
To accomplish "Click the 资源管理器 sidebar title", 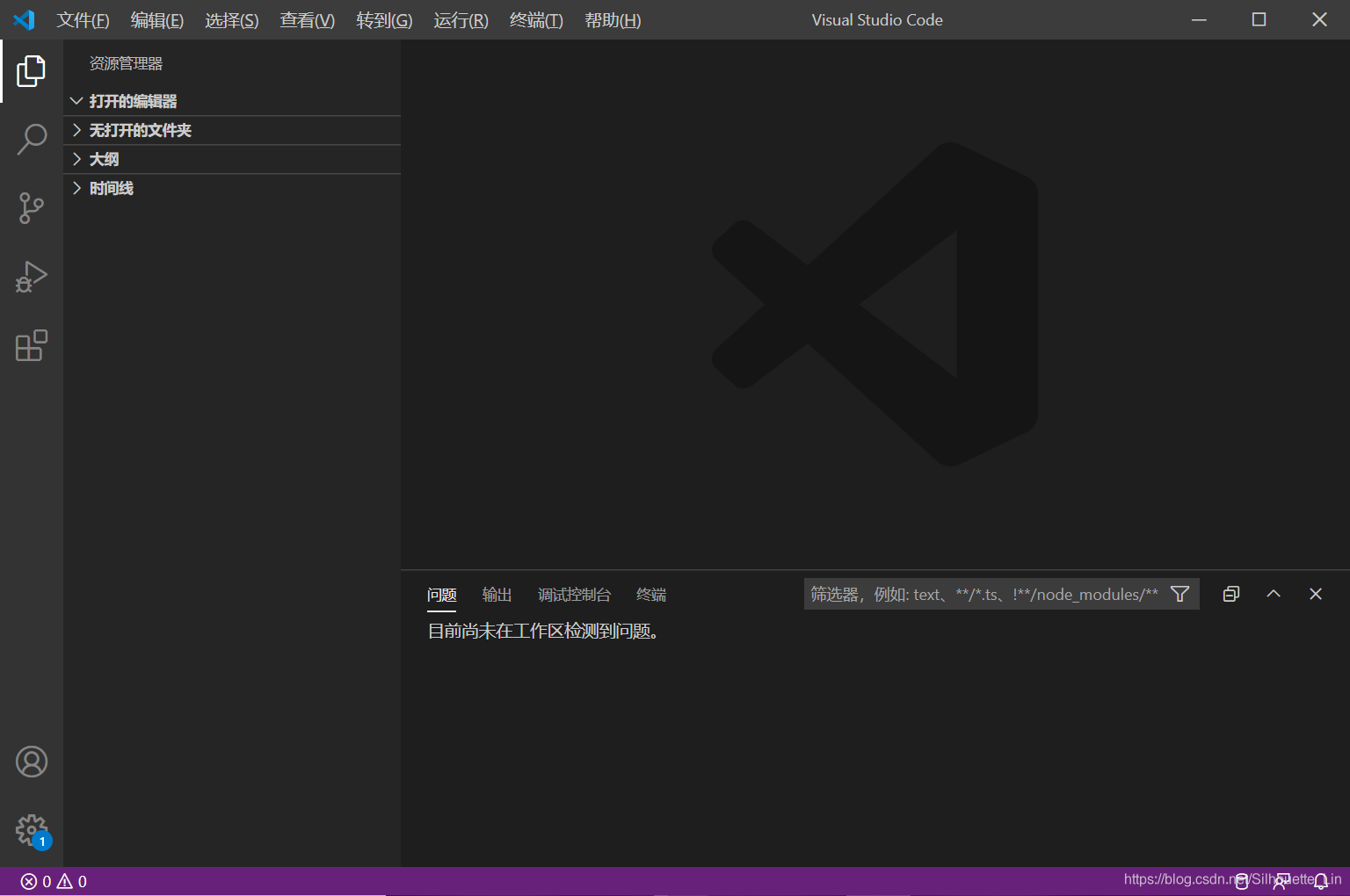I will click(127, 63).
